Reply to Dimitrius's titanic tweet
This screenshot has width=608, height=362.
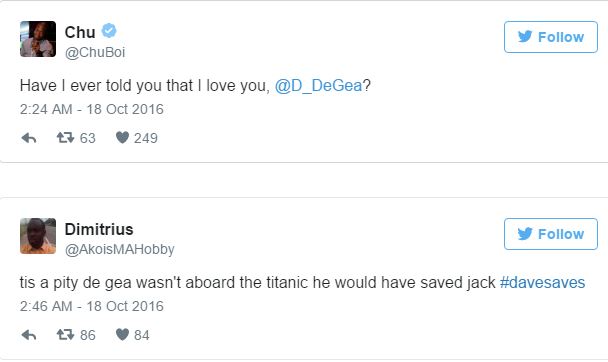(29, 335)
